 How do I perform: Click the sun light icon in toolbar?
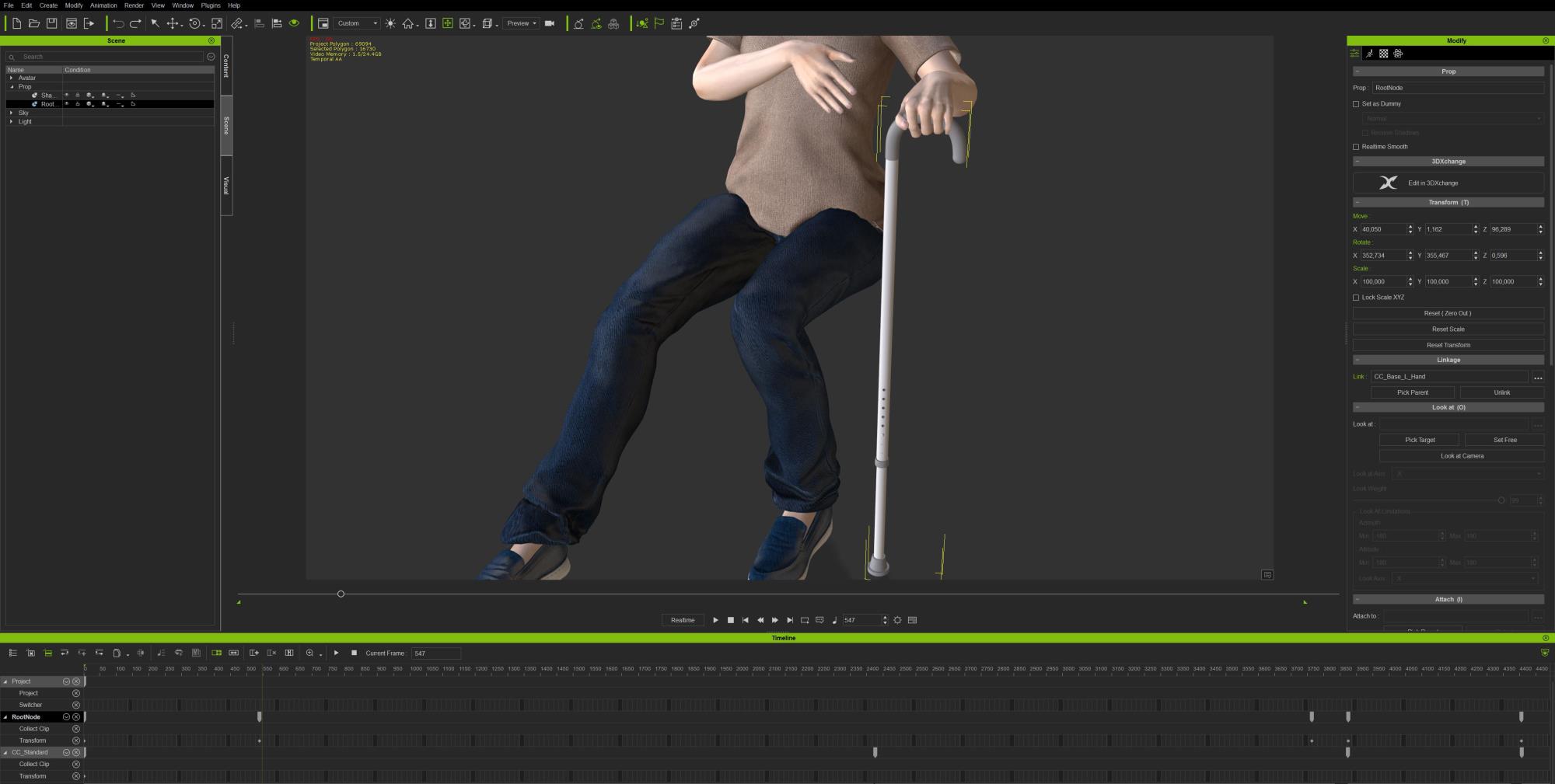(390, 23)
